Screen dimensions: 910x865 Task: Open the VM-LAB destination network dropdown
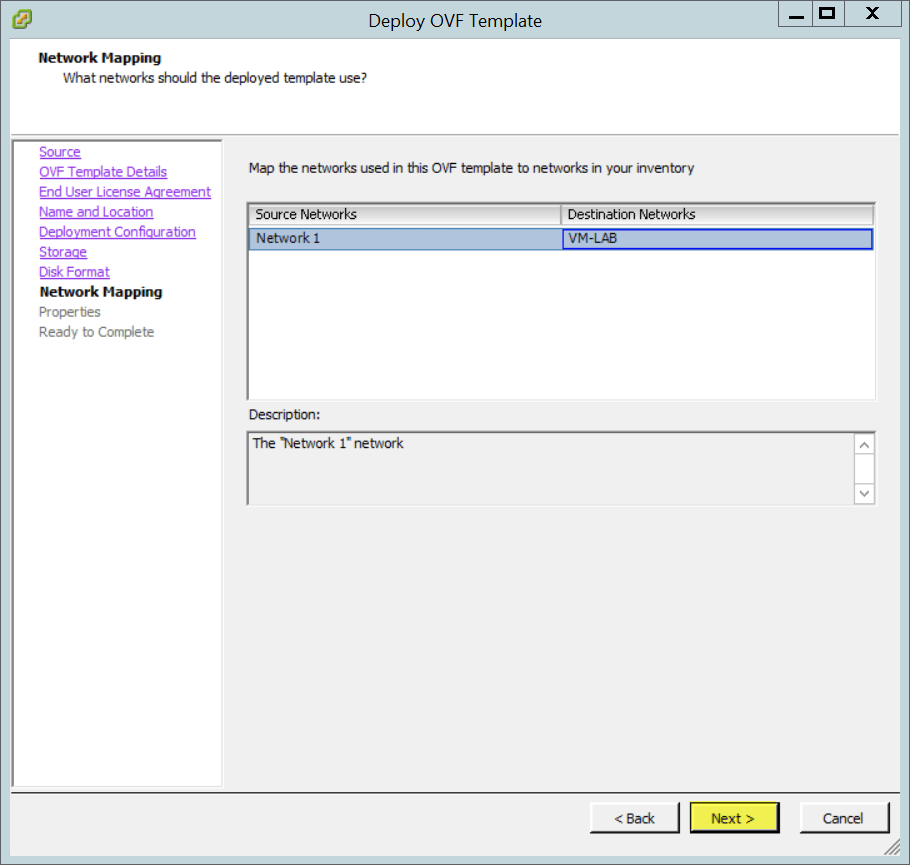(717, 239)
